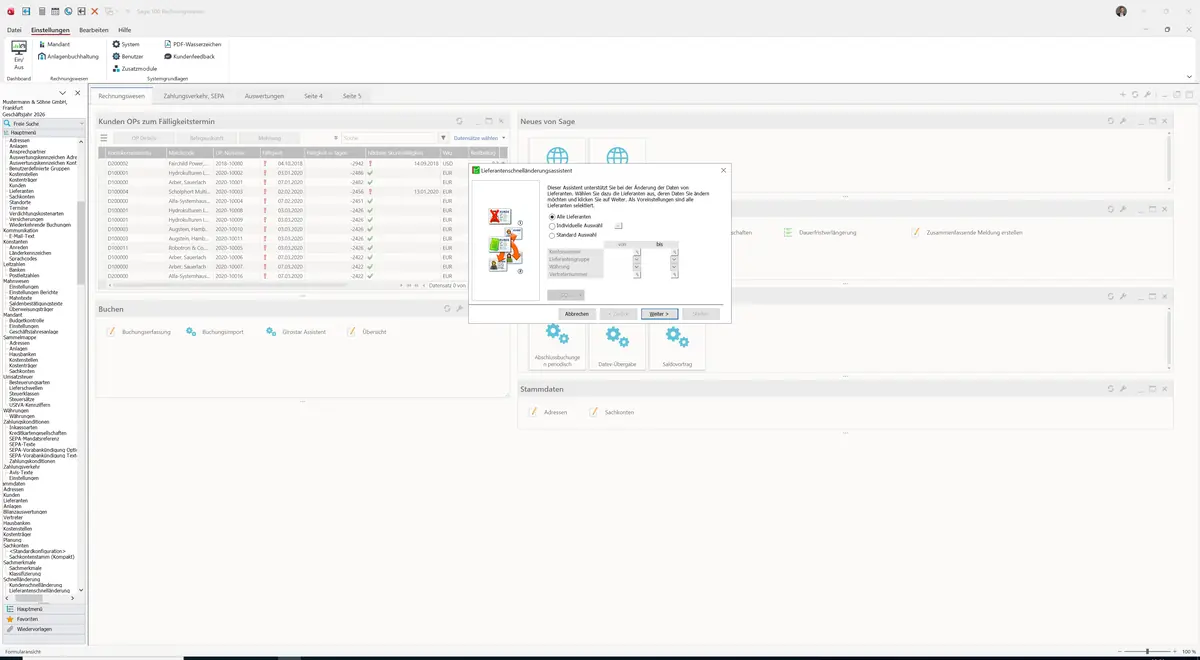Open Mandant settings in the ribbon
This screenshot has width=1200, height=660.
pos(54,44)
